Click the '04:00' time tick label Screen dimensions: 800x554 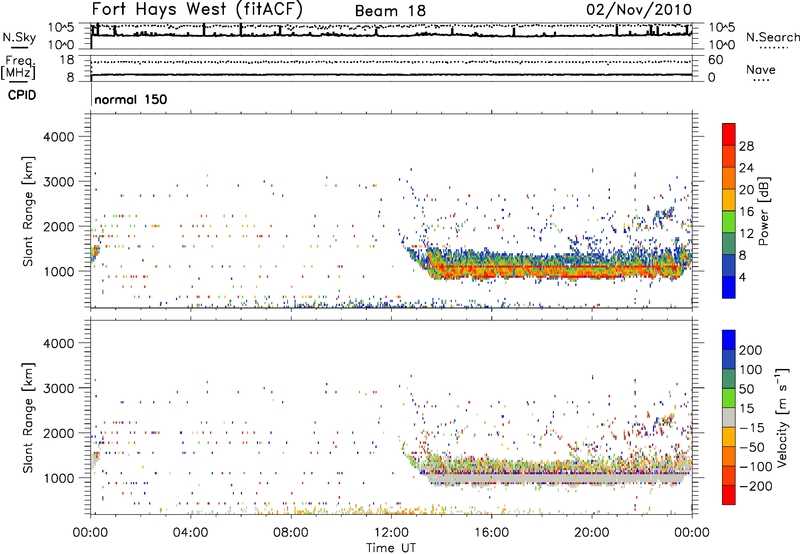click(x=191, y=533)
